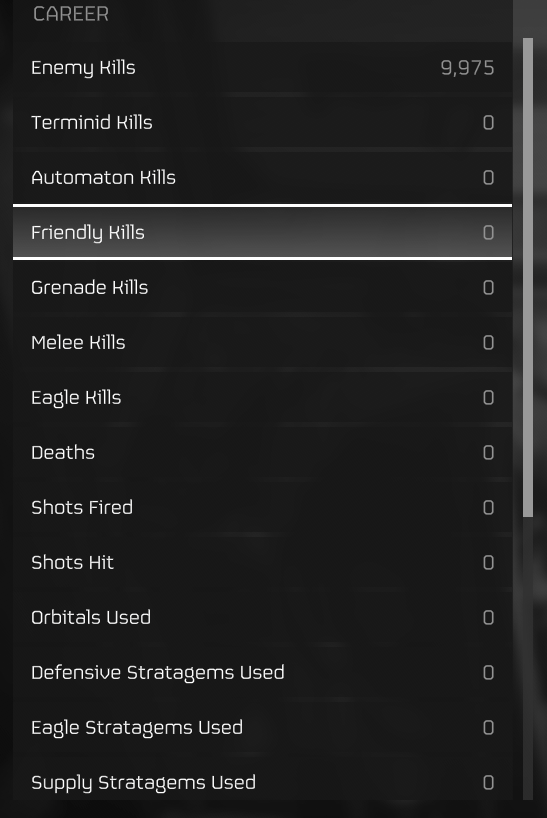Select the Orbitals Used row
This screenshot has height=818, width=547.
click(x=262, y=618)
